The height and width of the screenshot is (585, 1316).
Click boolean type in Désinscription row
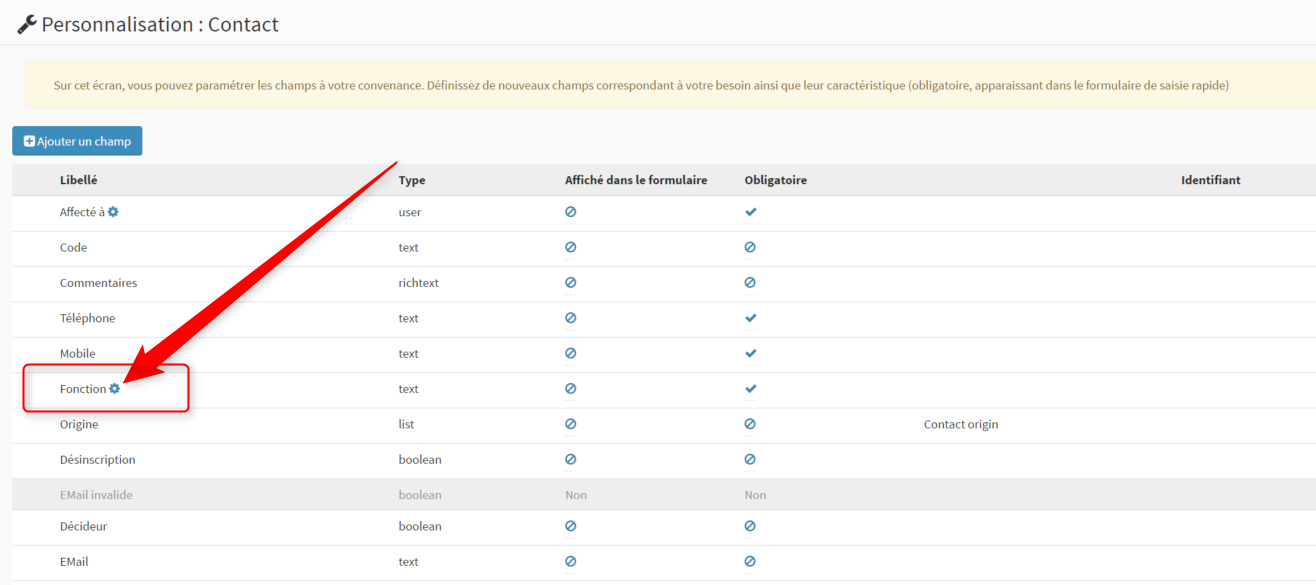[420, 460]
